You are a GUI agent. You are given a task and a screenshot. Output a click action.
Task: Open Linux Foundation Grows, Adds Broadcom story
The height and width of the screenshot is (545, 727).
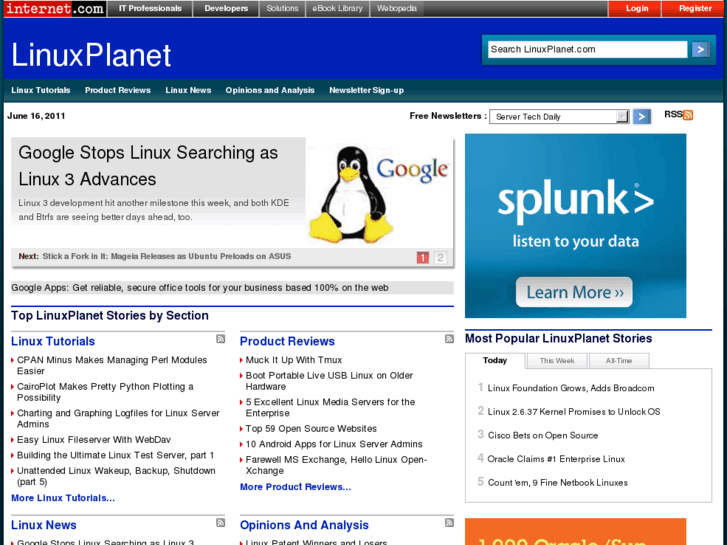[x=571, y=388]
